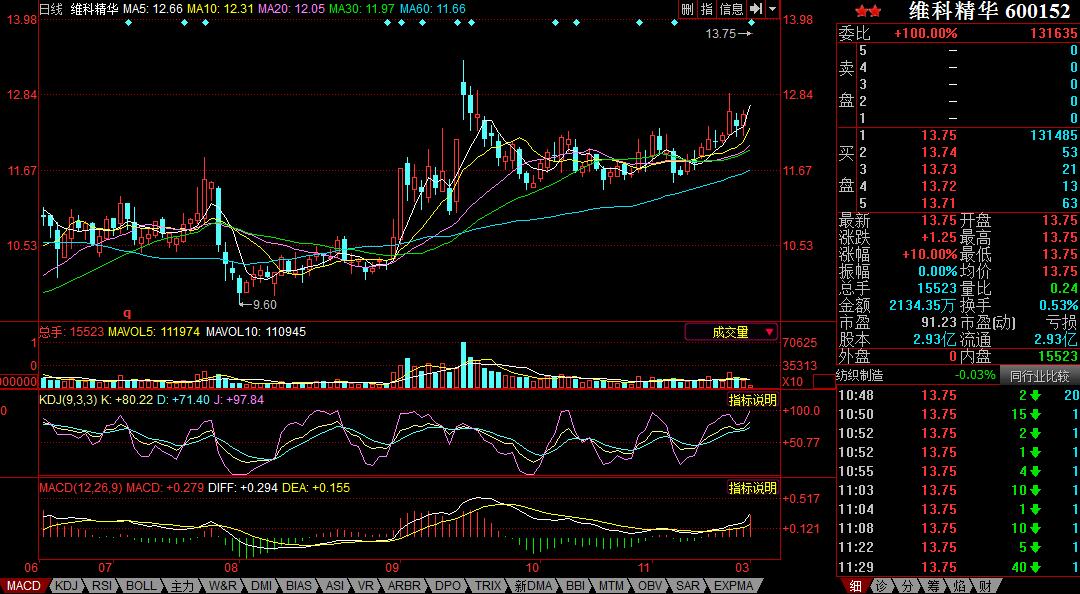The height and width of the screenshot is (594, 1080).
Task: Open the EXPMA indicator tab
Action: 734,586
